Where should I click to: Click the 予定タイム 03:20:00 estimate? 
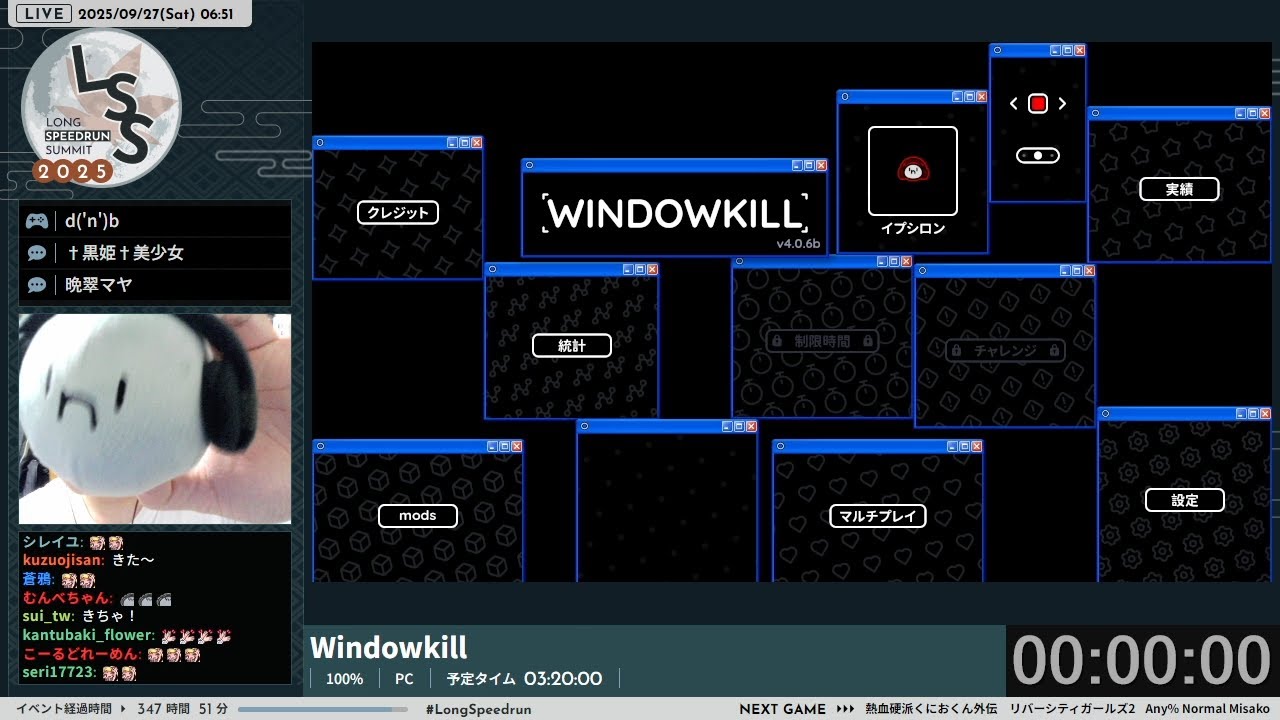(x=524, y=679)
